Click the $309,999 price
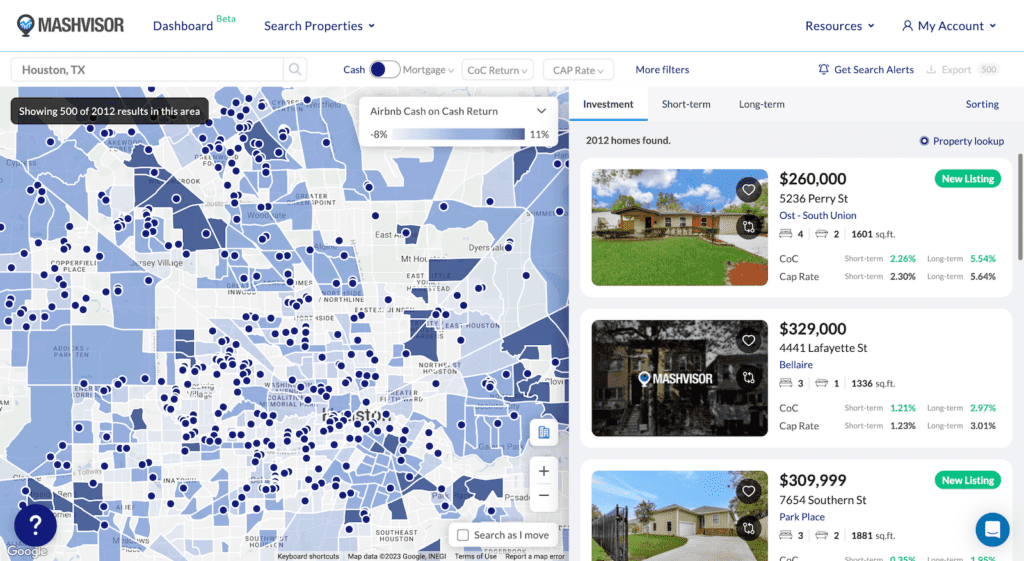The image size is (1024, 561). tap(812, 480)
